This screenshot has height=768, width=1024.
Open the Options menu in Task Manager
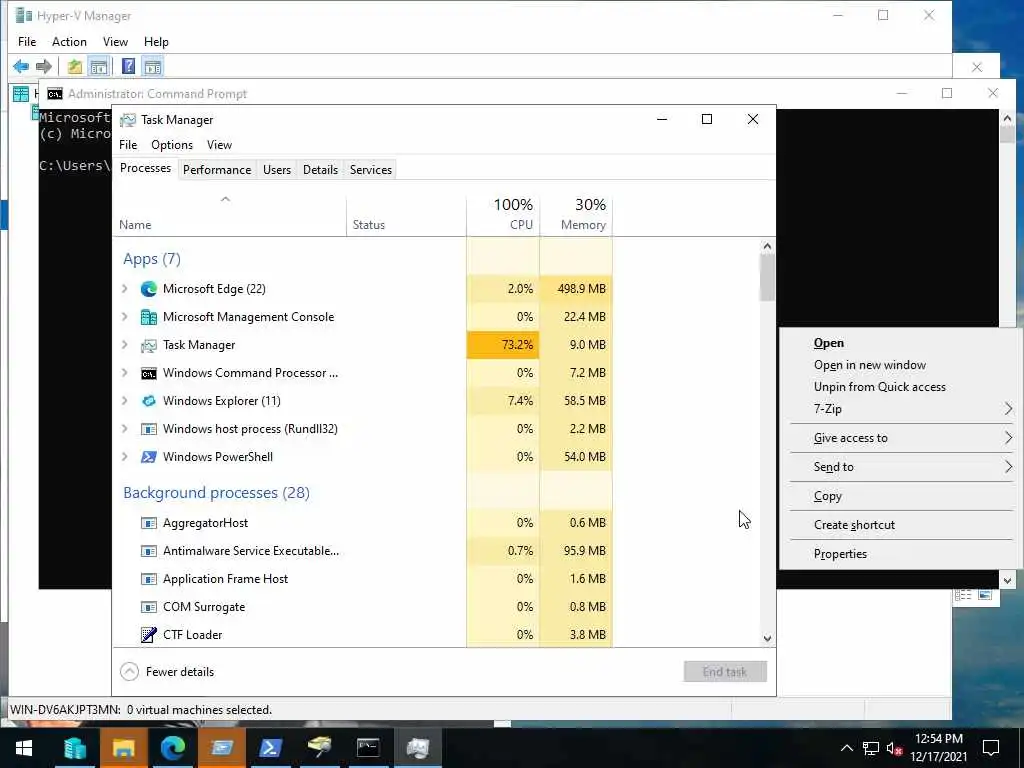pyautogui.click(x=172, y=145)
